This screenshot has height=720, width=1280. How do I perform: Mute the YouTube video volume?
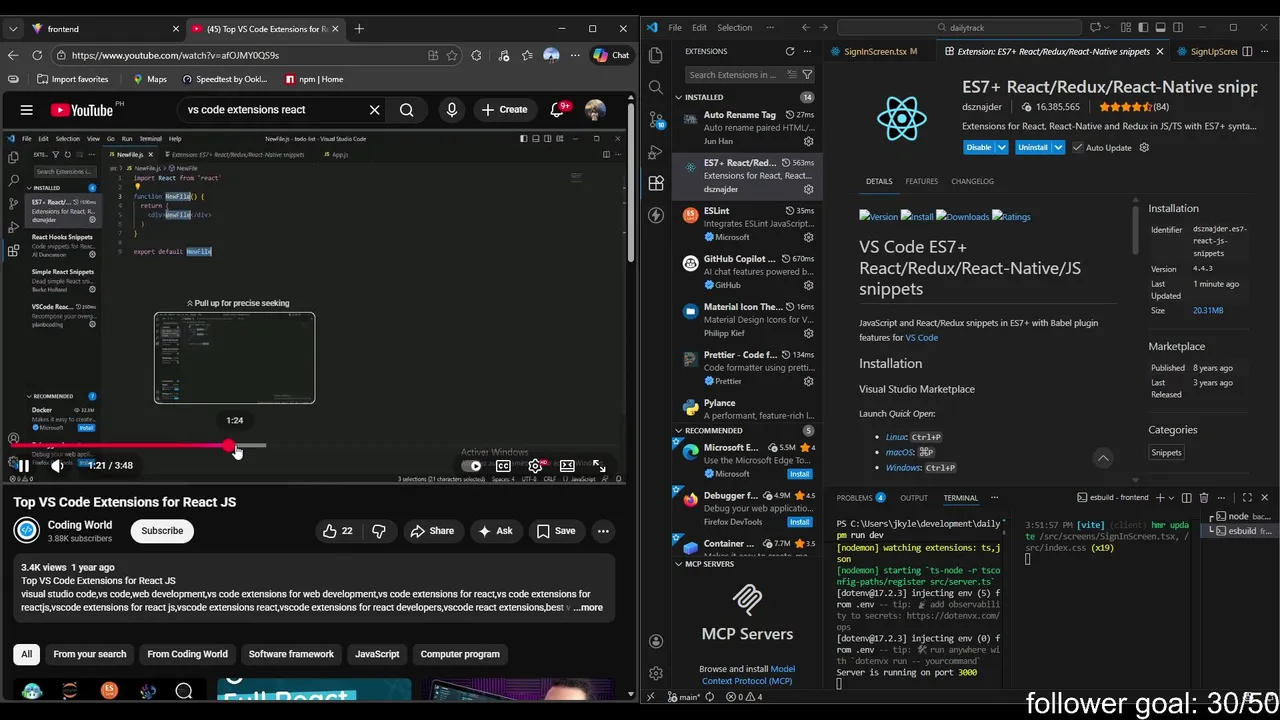(58, 465)
